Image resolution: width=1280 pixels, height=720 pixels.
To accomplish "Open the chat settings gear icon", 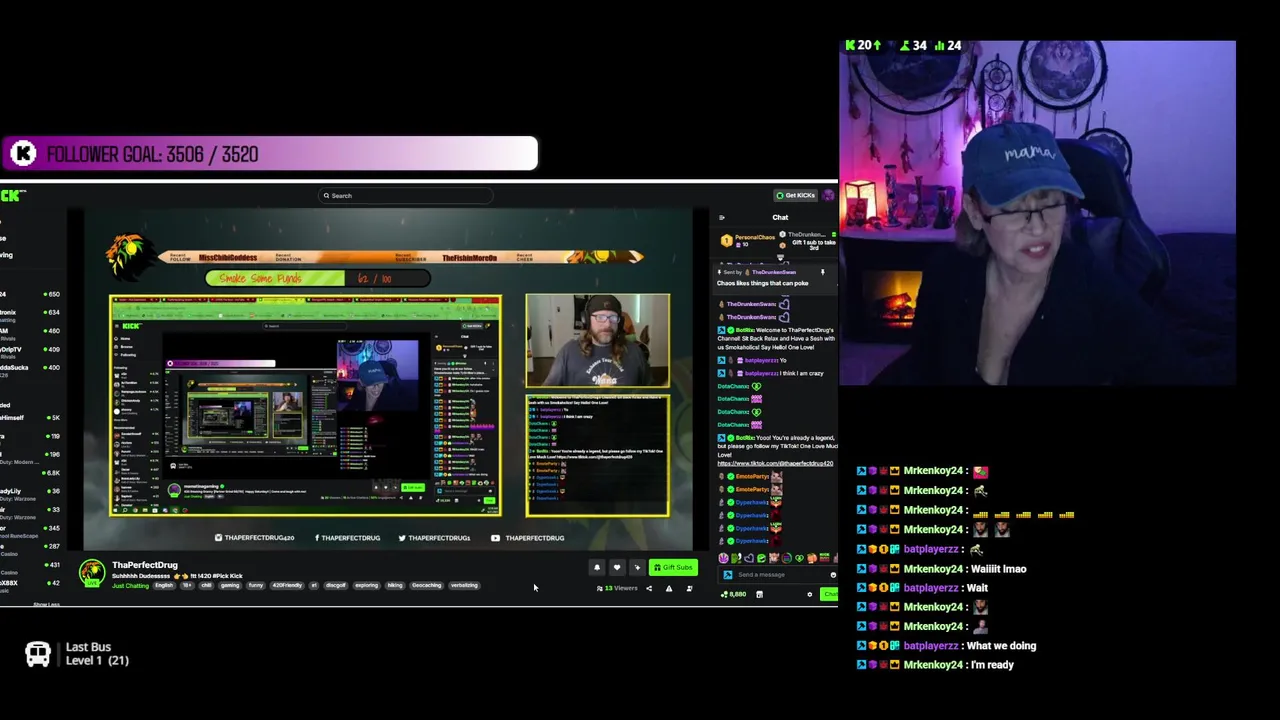I will coord(810,595).
